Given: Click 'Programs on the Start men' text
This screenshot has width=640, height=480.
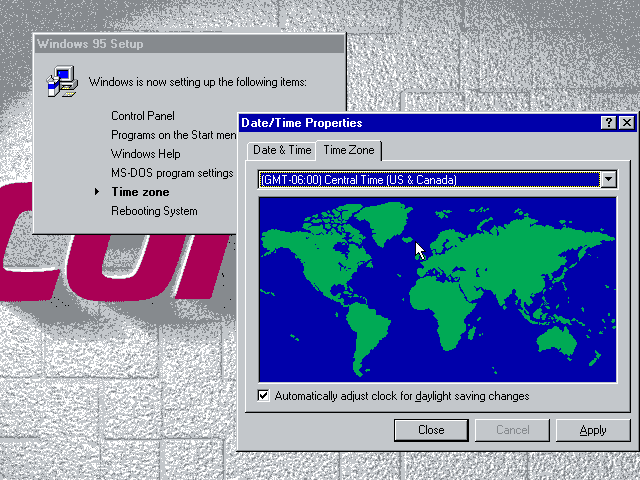Looking at the screenshot, I should [173, 135].
